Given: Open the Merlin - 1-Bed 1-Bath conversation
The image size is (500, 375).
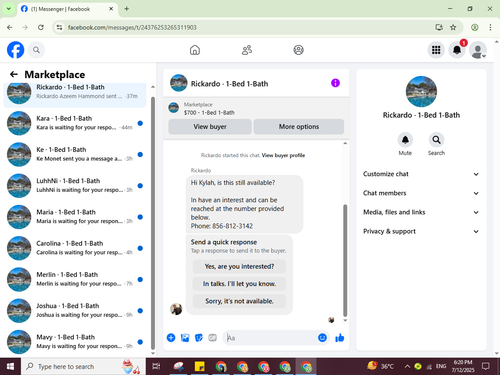Looking at the screenshot, I should tap(75, 279).
